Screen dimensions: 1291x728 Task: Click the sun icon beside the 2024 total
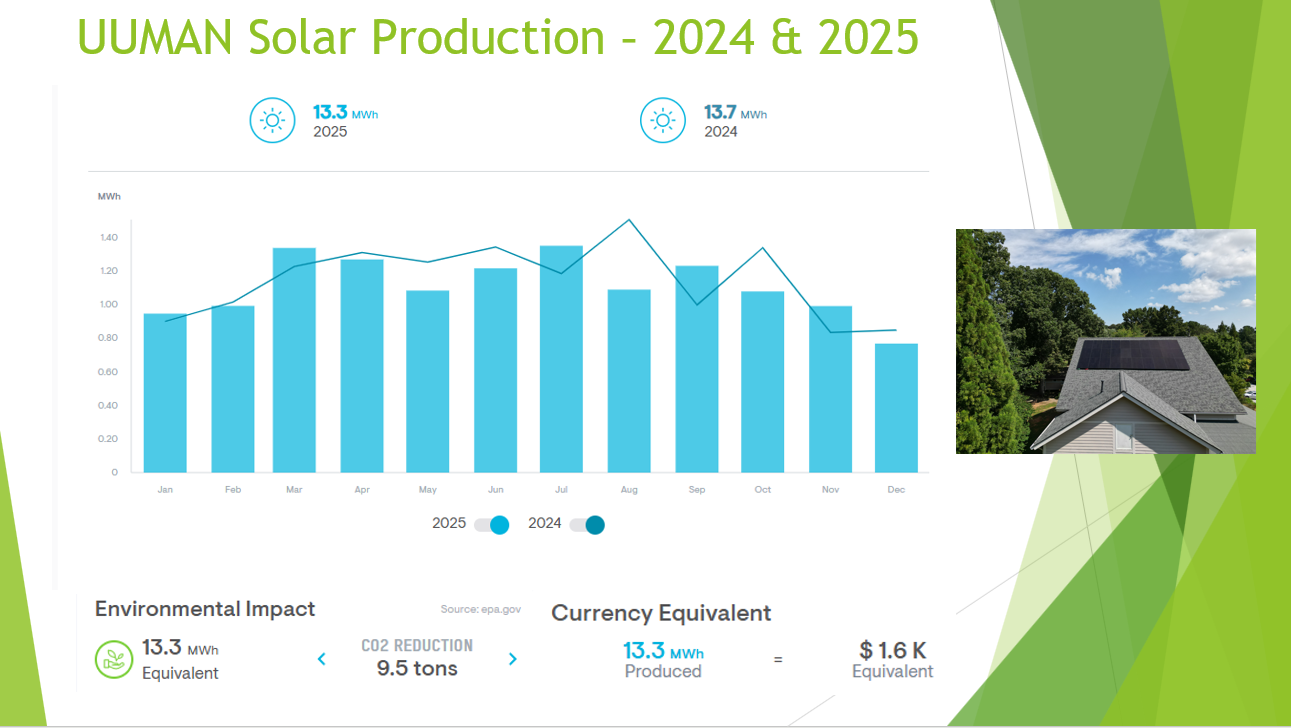663,121
